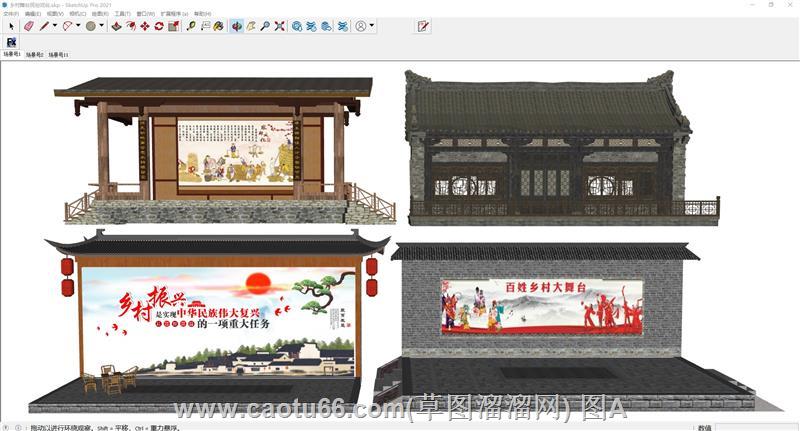Click the notepad edit icon at toolbar right
Viewport: 800px width, 431px height.
(423, 26)
